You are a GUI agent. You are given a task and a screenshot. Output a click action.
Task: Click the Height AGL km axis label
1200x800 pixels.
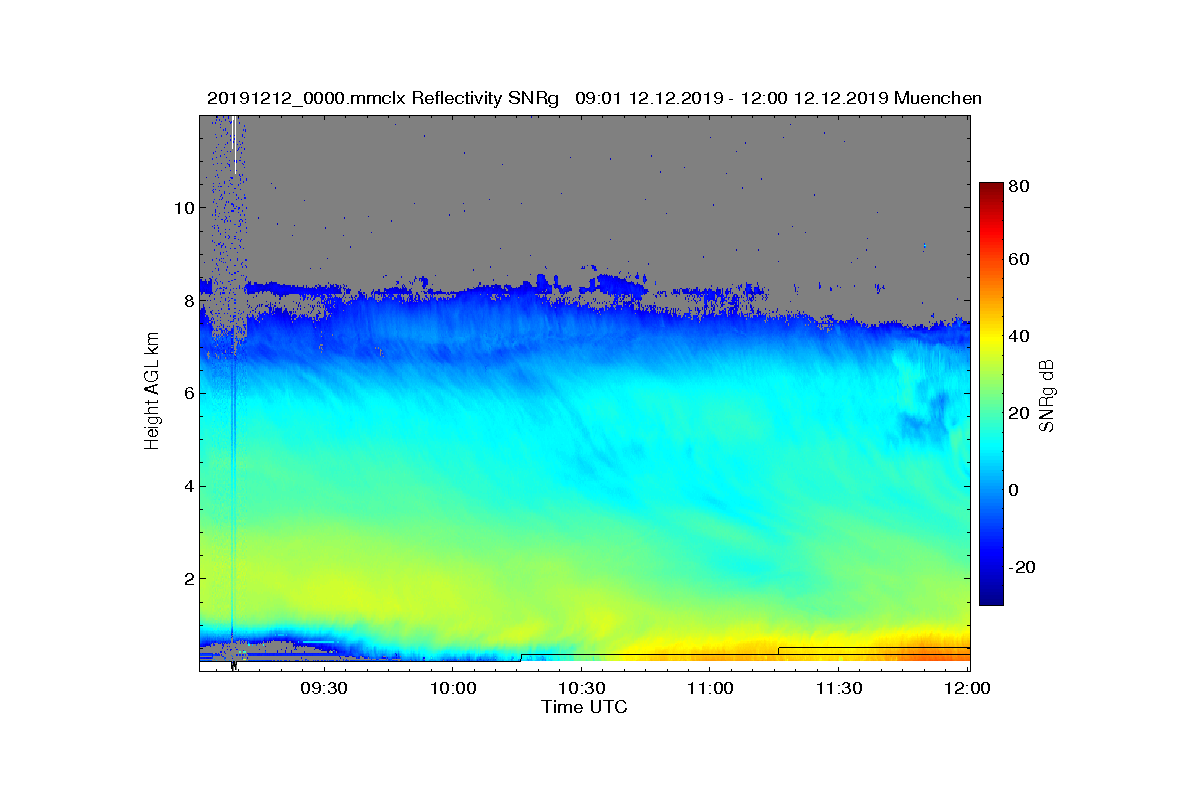(x=152, y=390)
